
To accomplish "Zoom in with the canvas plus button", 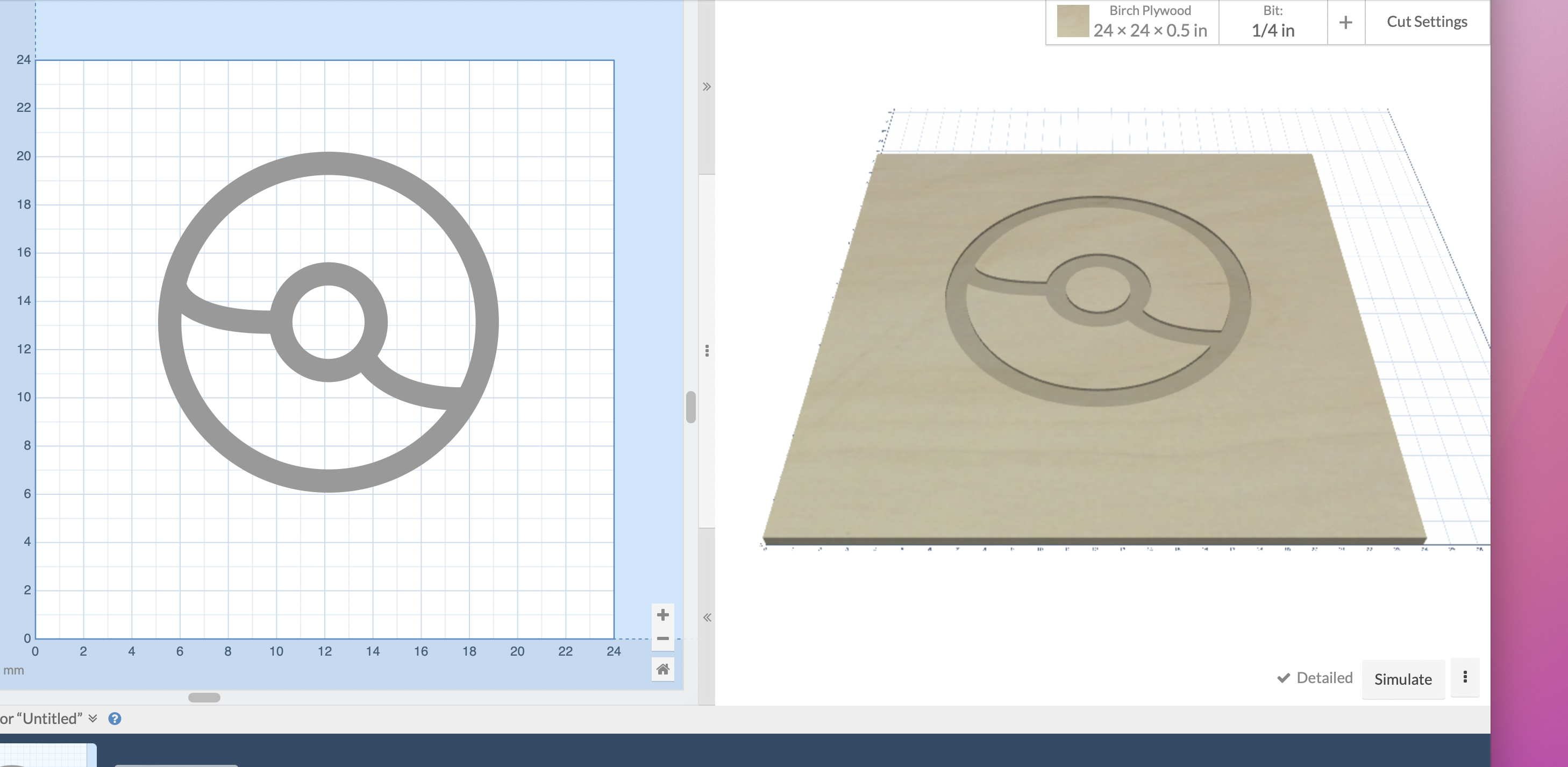I will click(663, 615).
